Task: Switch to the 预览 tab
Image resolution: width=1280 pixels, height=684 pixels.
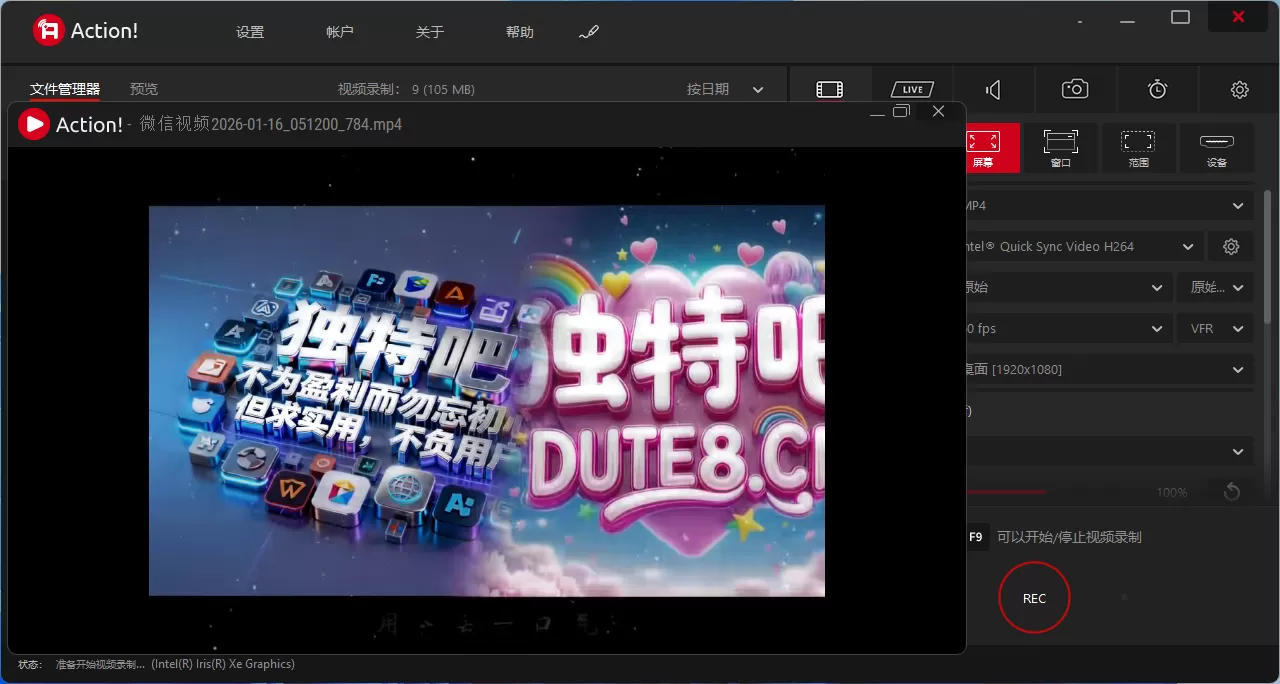Action: (143, 88)
